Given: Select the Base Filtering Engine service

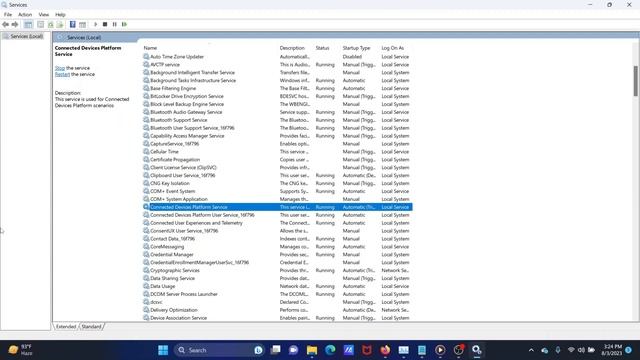Looking at the screenshot, I should pos(278,88).
